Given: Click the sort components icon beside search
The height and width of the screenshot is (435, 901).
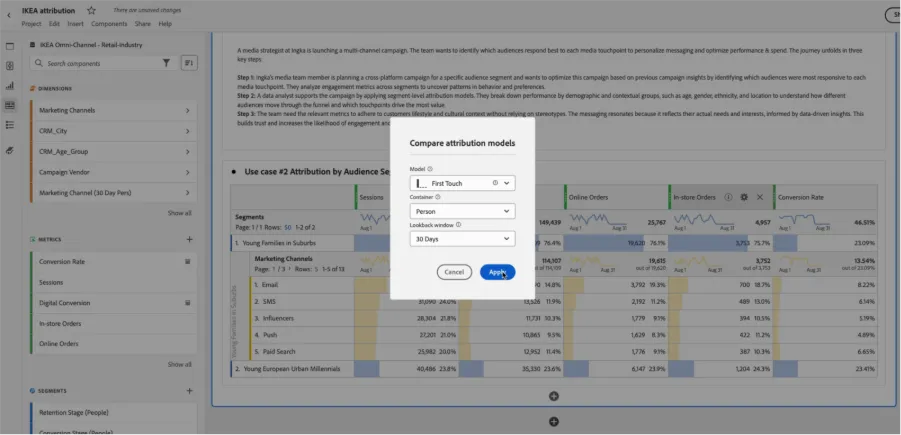Looking at the screenshot, I should [189, 63].
